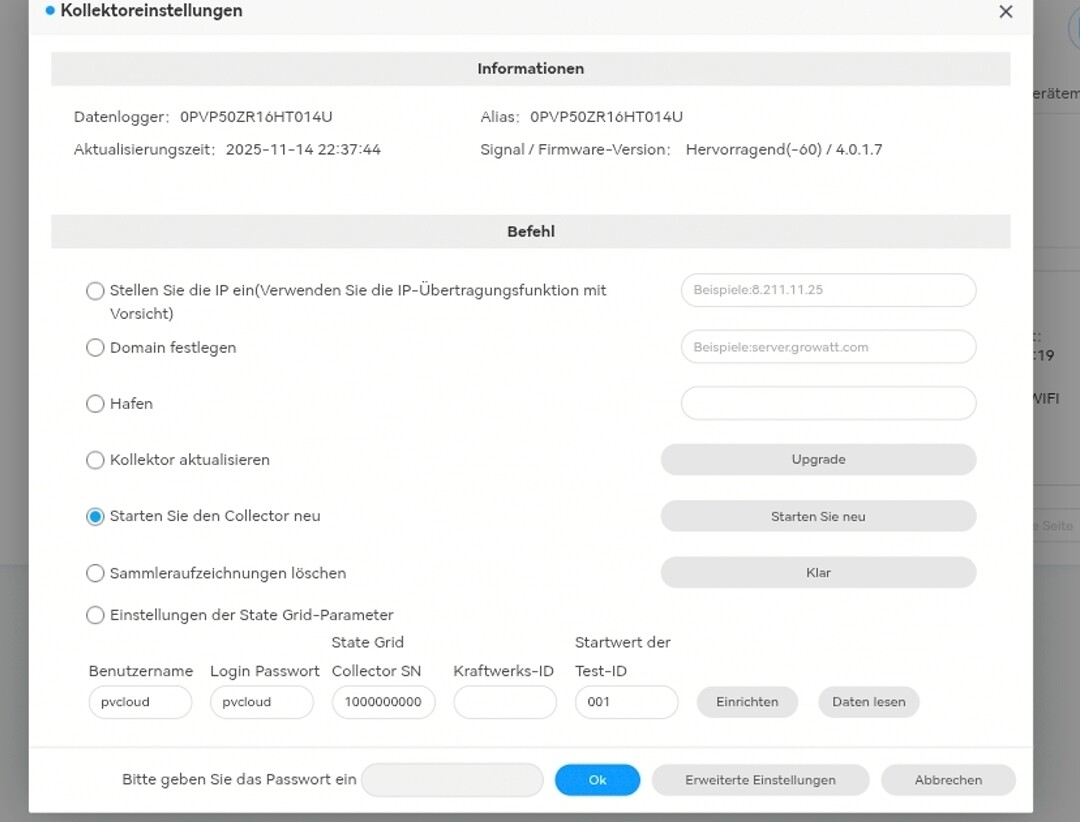The height and width of the screenshot is (822, 1080).
Task: Confirm with the blue Ok button
Action: point(597,780)
